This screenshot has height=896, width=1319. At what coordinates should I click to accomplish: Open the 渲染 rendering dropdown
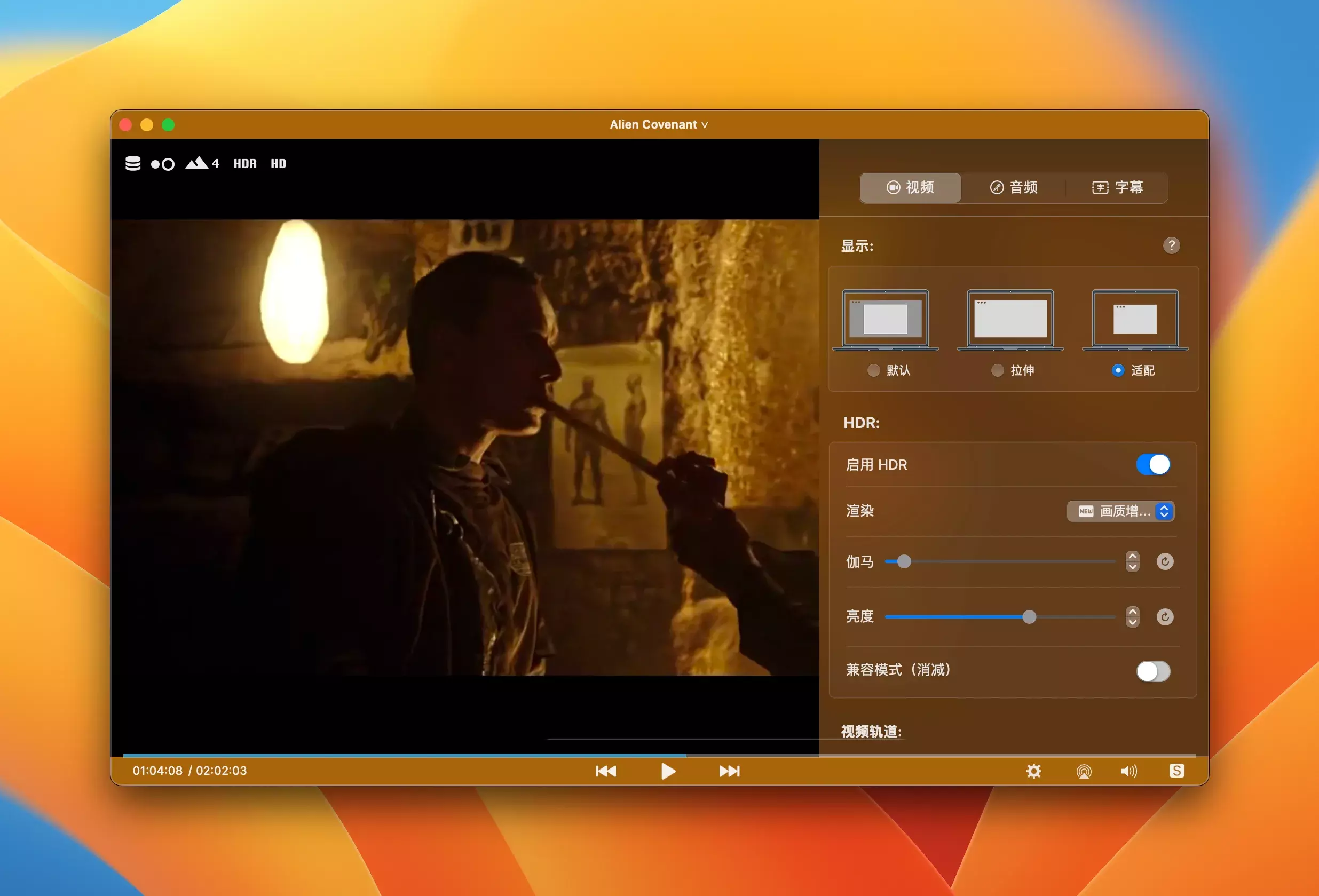1120,511
